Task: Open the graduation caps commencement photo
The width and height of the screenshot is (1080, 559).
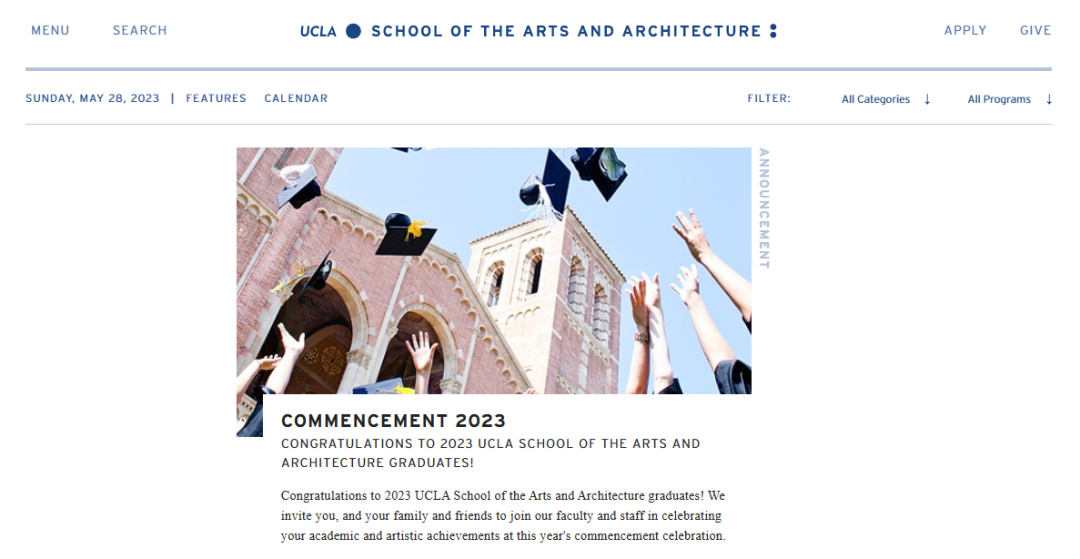Action: coord(494,270)
